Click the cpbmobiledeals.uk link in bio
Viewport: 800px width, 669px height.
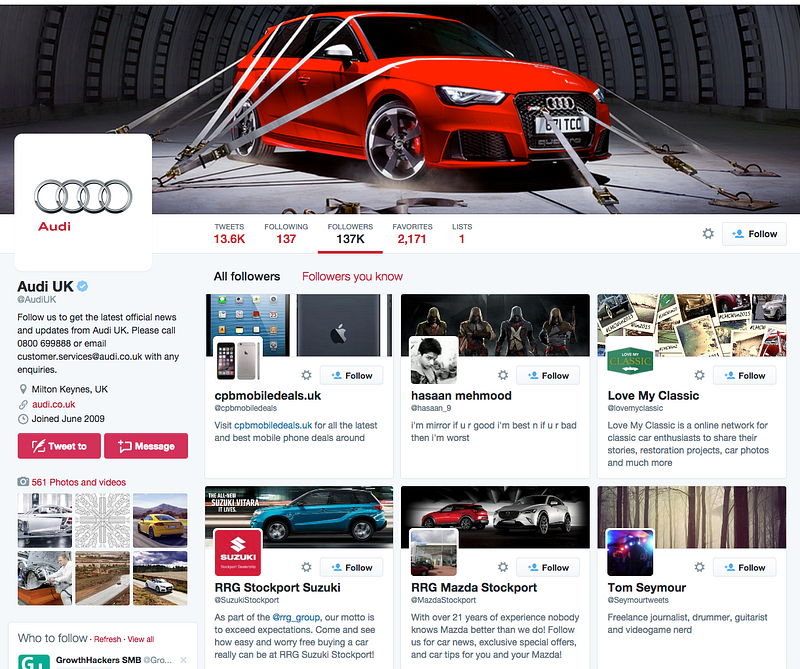pos(273,425)
